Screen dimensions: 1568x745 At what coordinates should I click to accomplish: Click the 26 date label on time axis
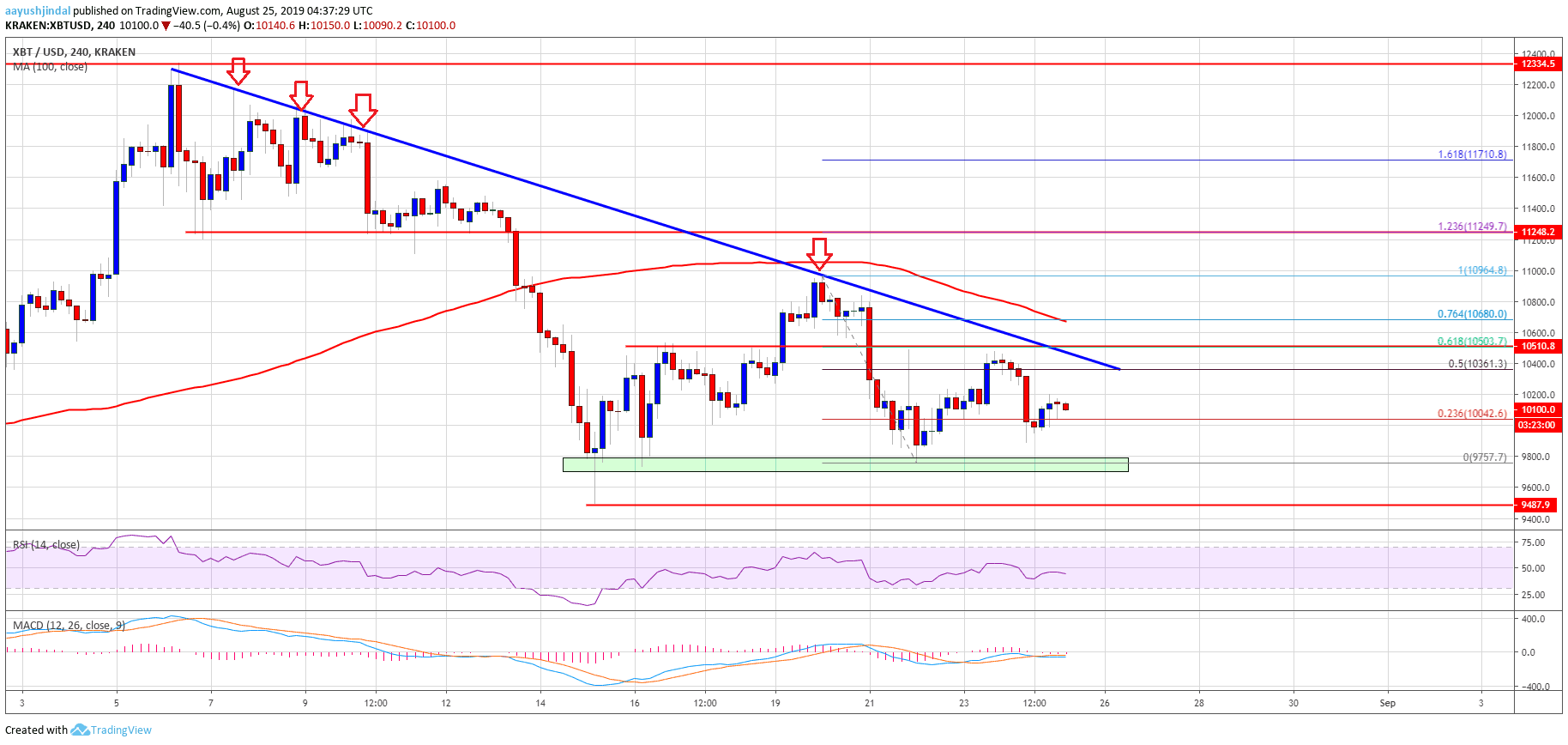click(1105, 703)
